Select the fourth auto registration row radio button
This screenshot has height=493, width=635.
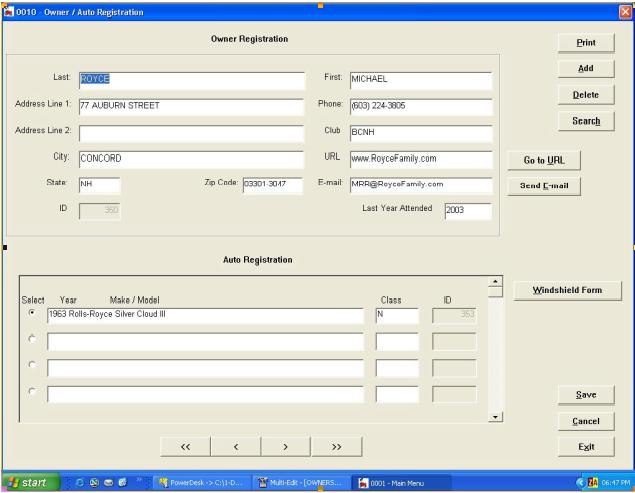(32, 392)
